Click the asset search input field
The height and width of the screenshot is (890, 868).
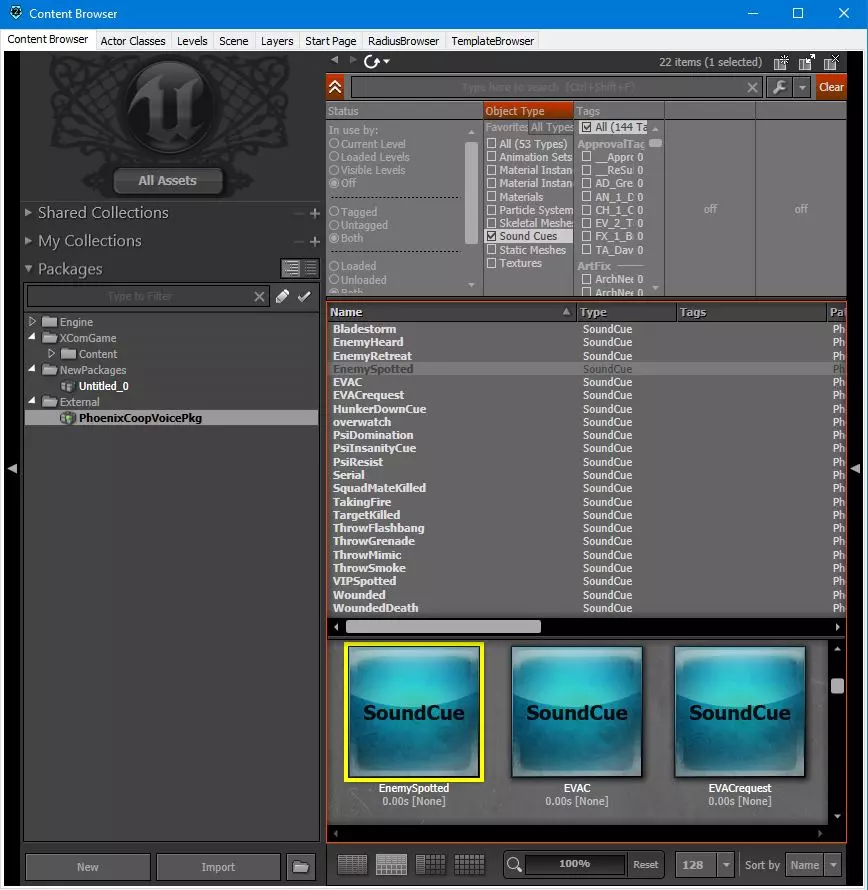pos(548,87)
